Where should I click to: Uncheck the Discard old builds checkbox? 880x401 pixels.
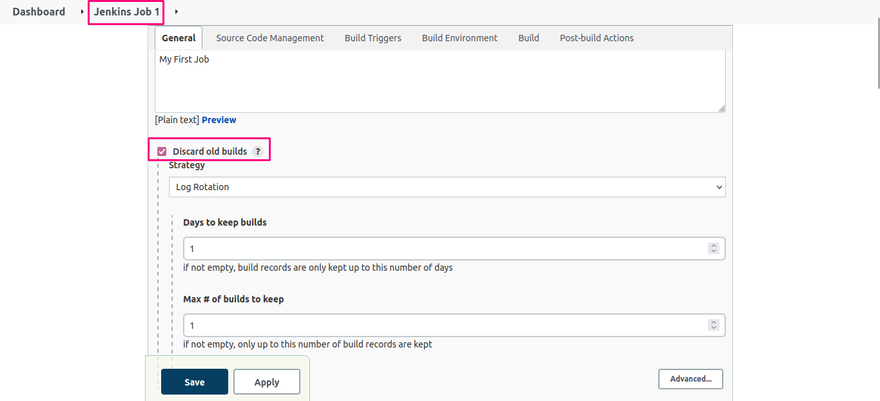click(x=162, y=151)
